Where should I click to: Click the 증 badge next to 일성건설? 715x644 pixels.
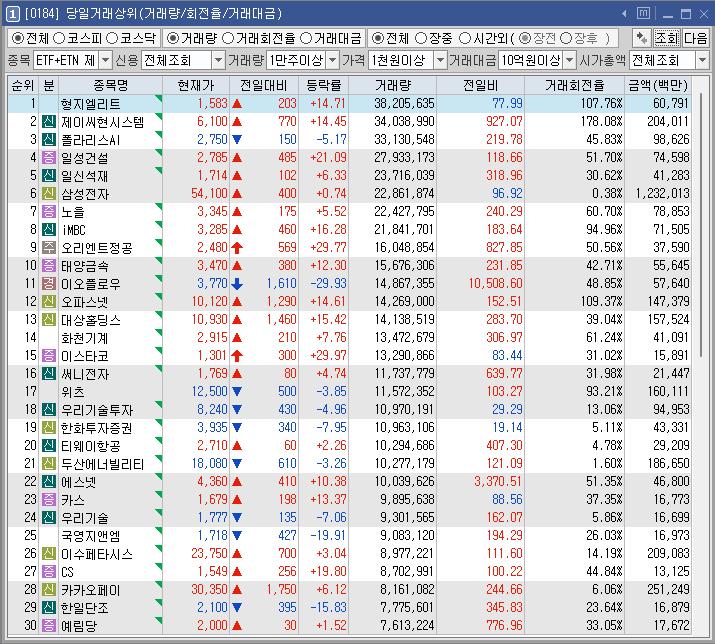coord(49,158)
